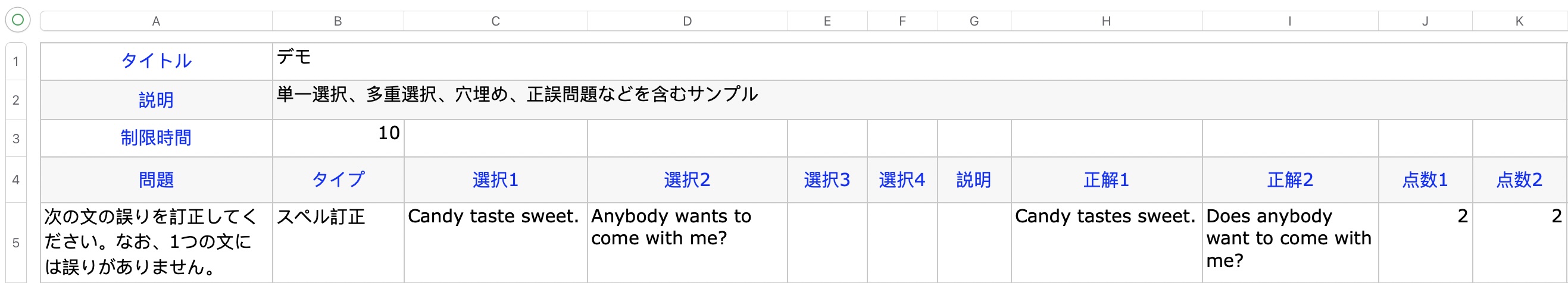Select the column A header
Screen dimensions: 1568x283
coord(156,21)
